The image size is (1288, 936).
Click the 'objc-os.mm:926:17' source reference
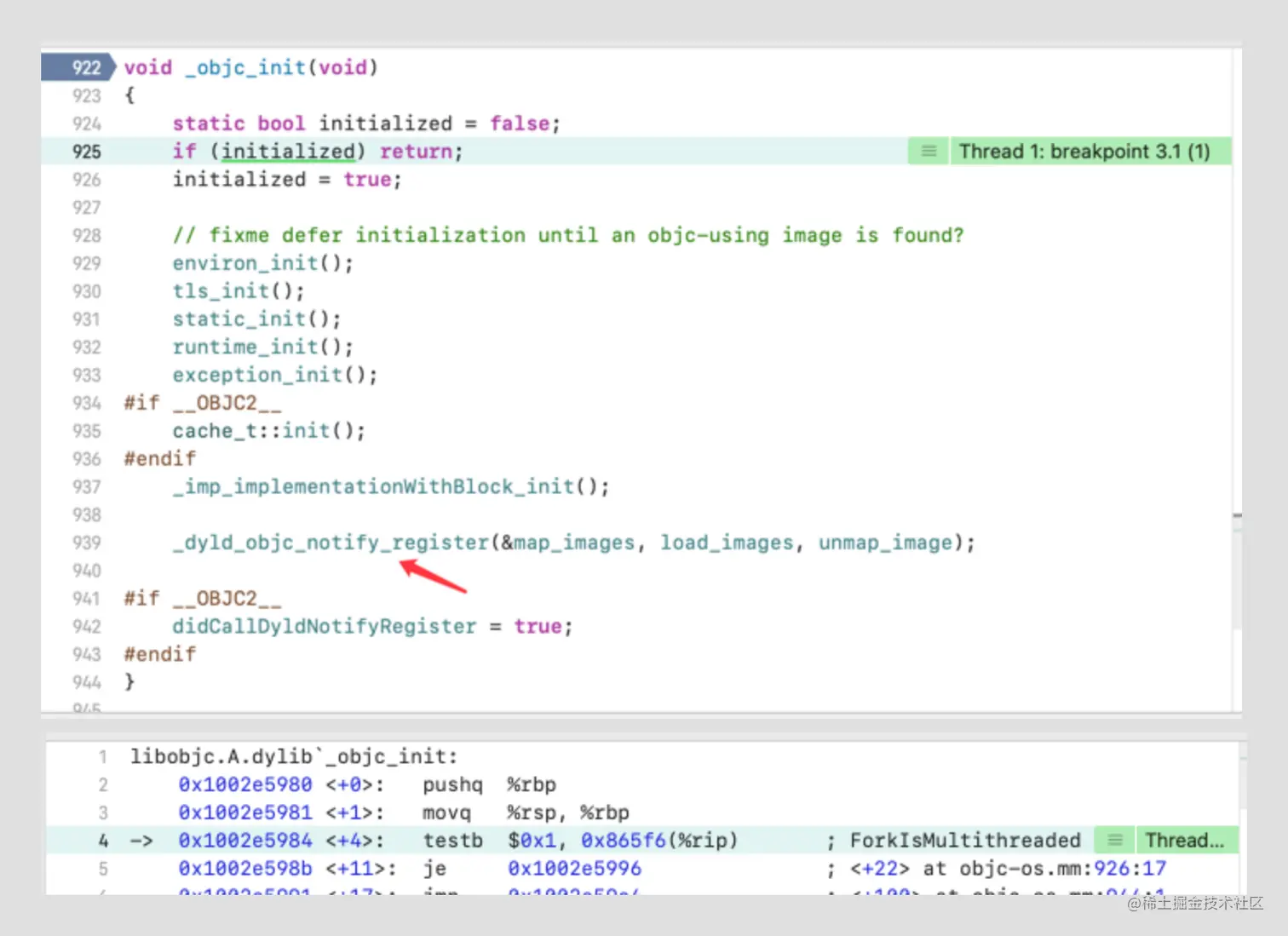[1062, 869]
